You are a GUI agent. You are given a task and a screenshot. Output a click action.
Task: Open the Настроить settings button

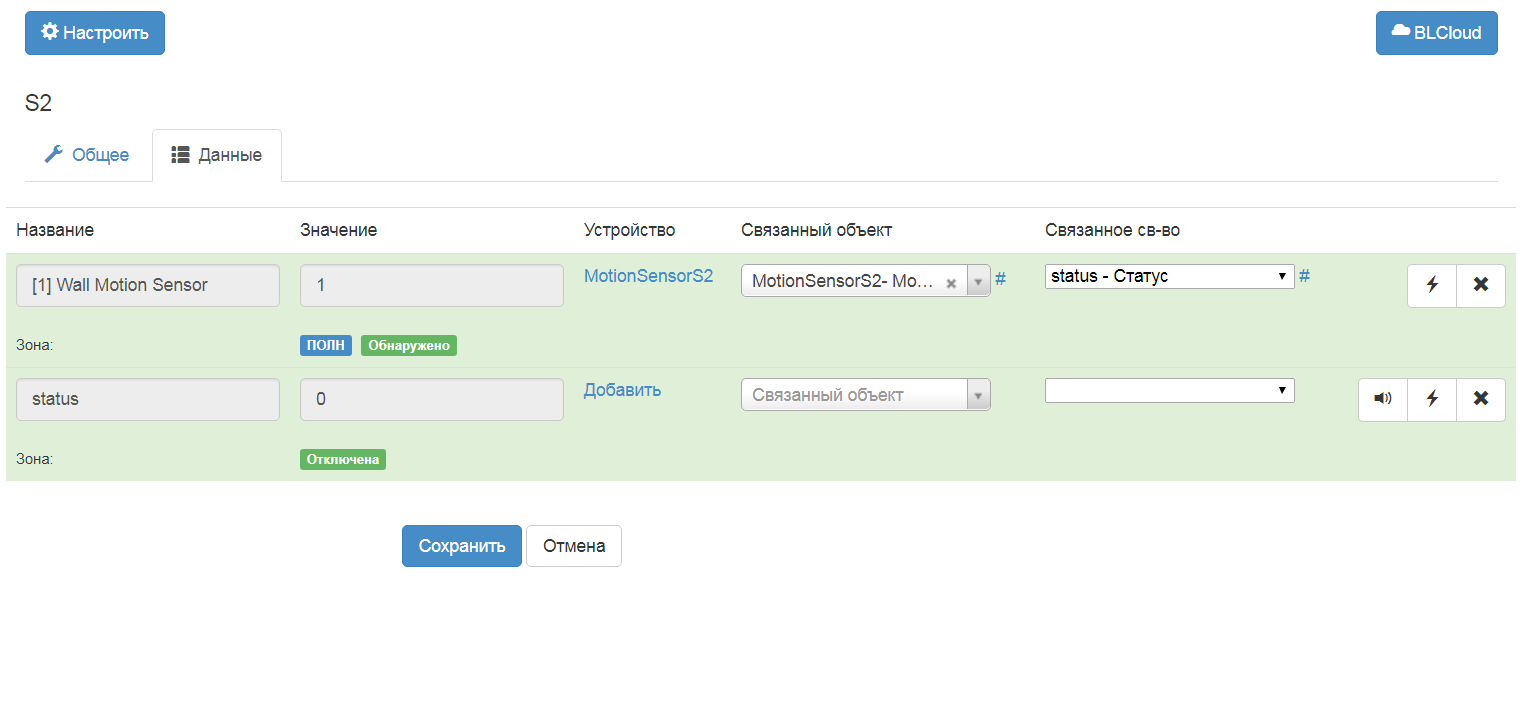pyautogui.click(x=95, y=33)
